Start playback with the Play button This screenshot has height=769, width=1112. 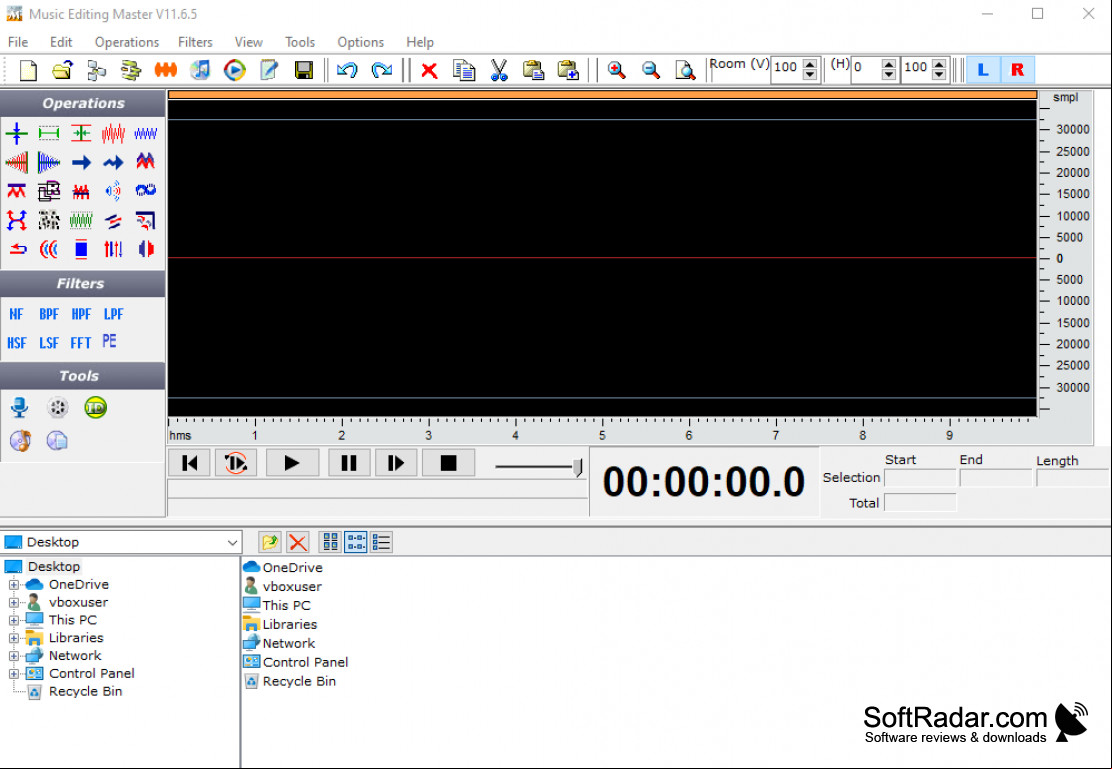[x=292, y=463]
